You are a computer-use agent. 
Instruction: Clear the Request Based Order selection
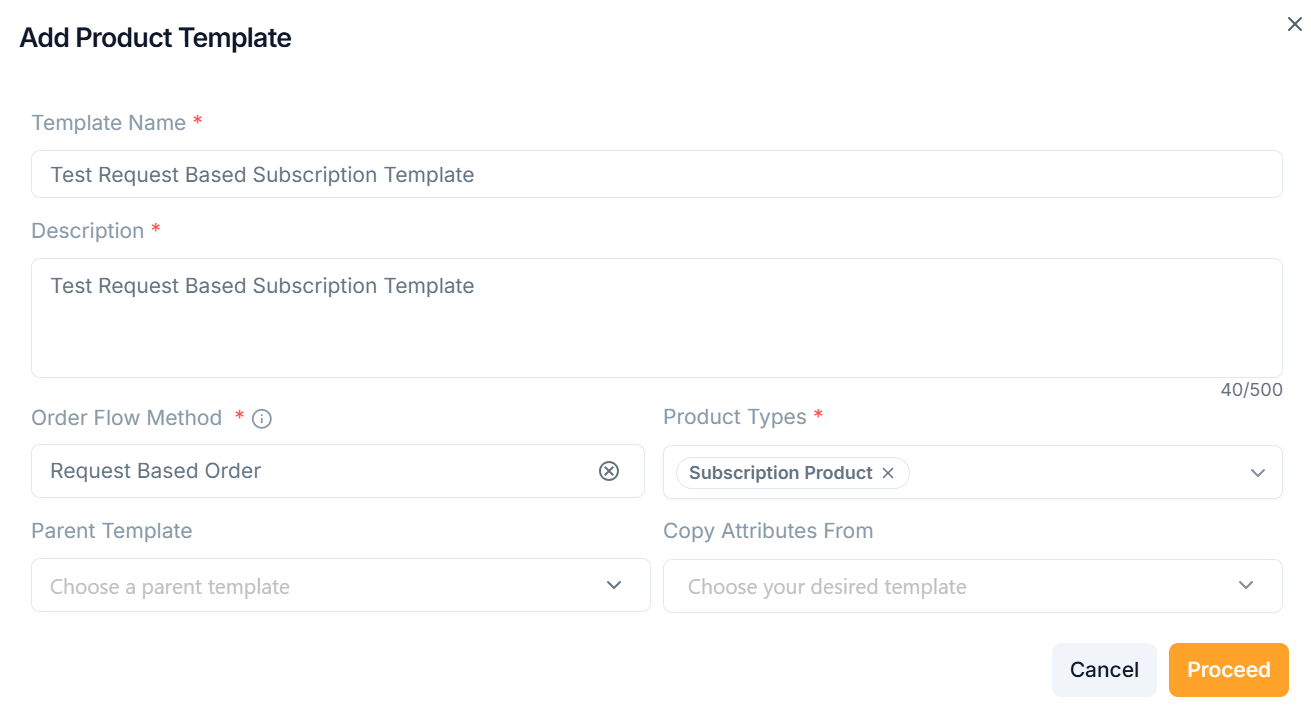click(x=609, y=471)
